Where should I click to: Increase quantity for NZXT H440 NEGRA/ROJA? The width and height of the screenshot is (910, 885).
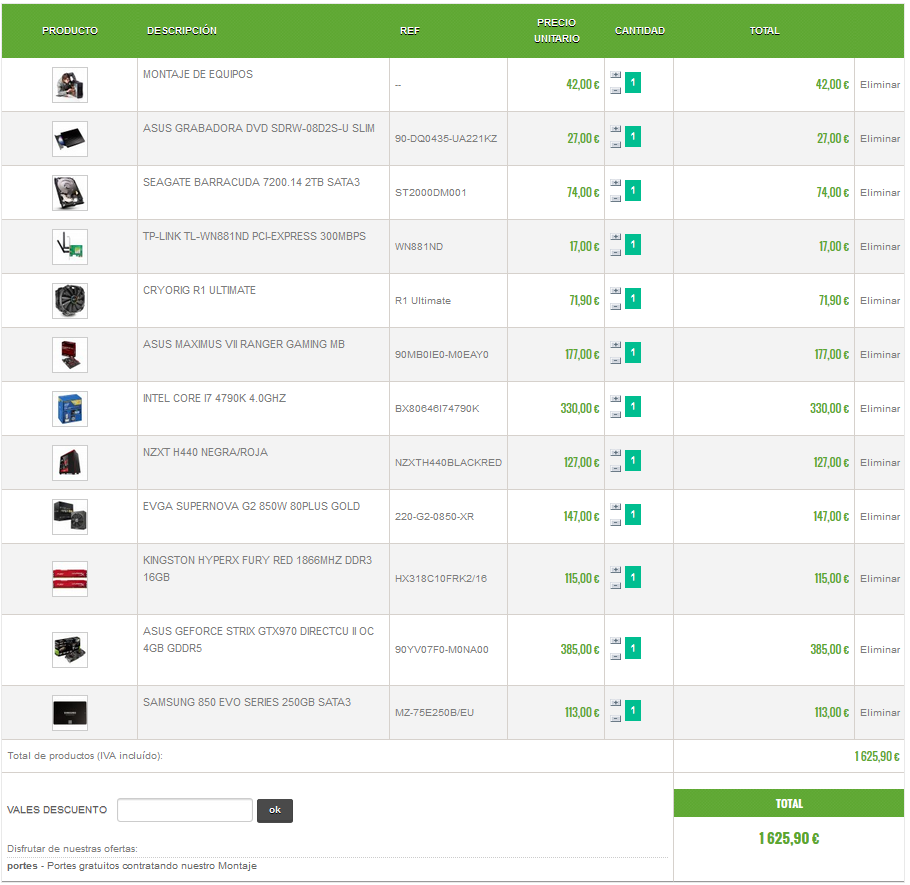pyautogui.click(x=616, y=453)
